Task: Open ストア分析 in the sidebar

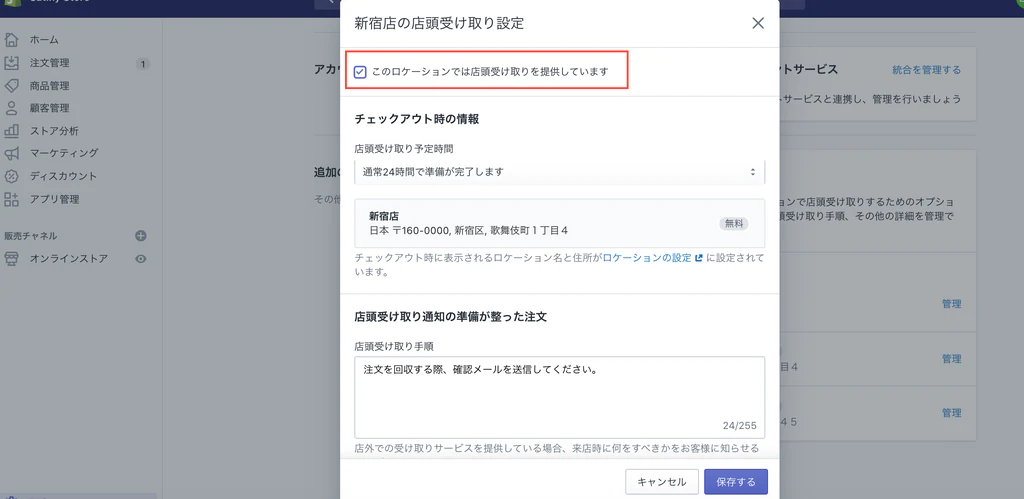Action: 54,131
